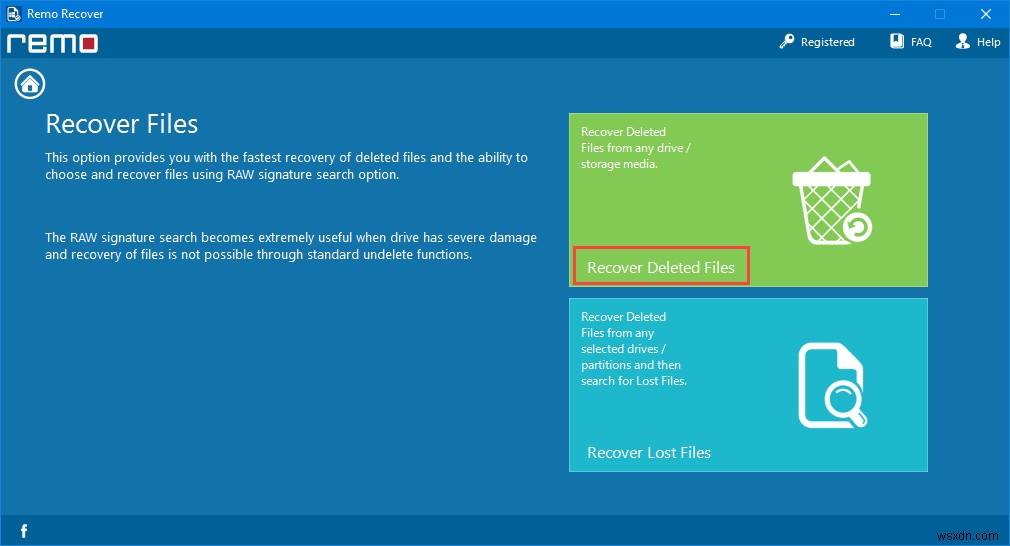Click the Registered key icon

(x=786, y=42)
